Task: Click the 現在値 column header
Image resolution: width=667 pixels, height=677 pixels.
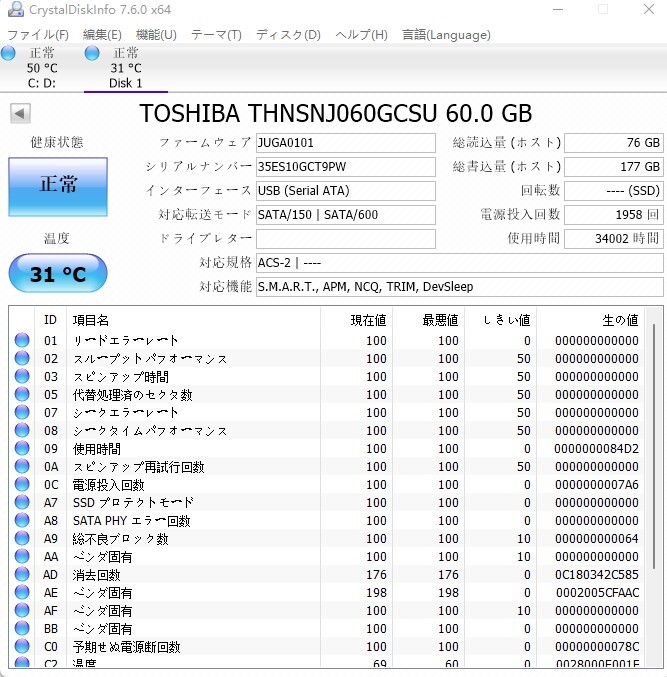Action: point(356,320)
